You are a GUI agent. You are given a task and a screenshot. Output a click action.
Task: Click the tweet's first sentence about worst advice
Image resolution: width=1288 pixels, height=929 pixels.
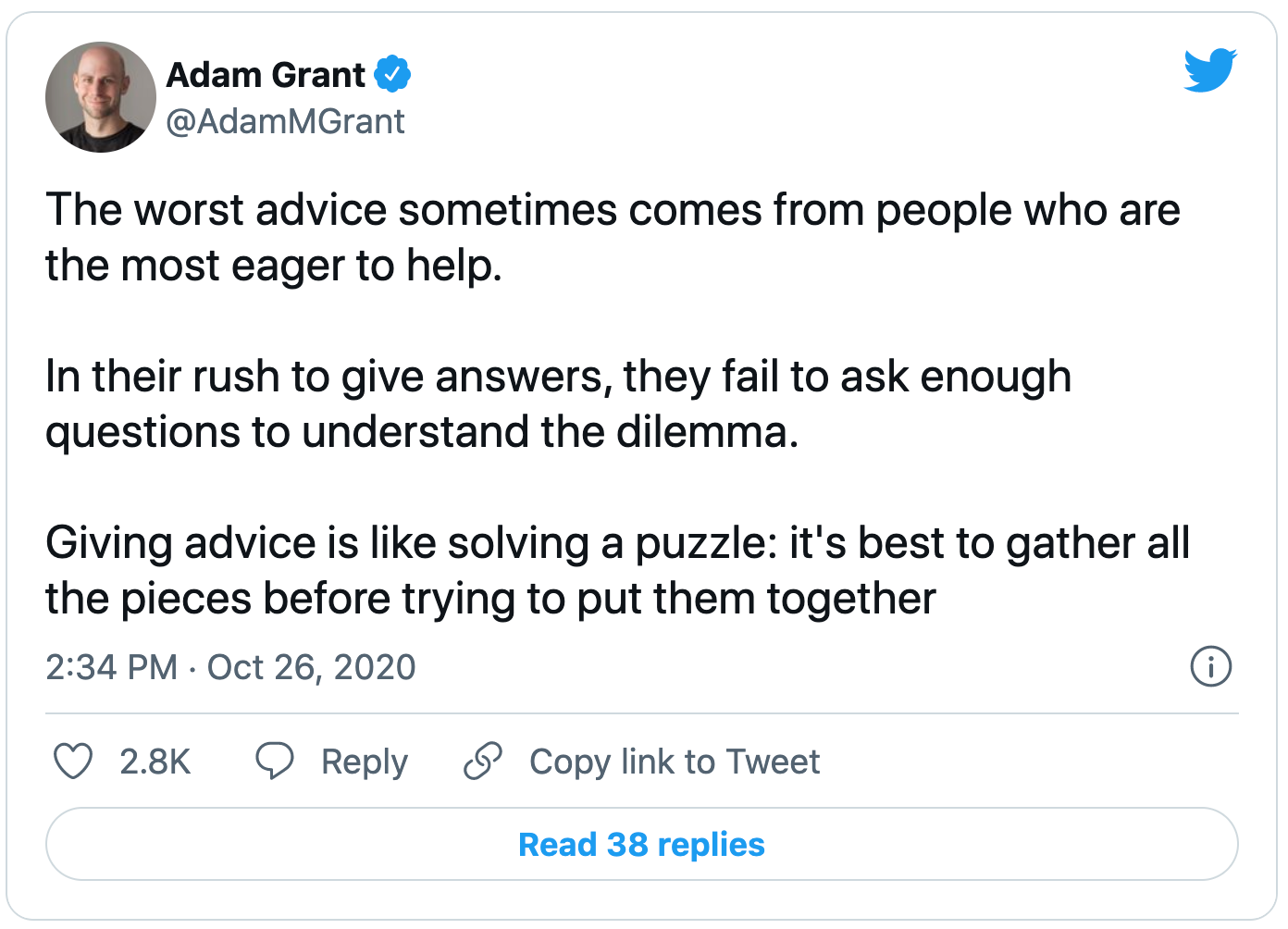613,238
